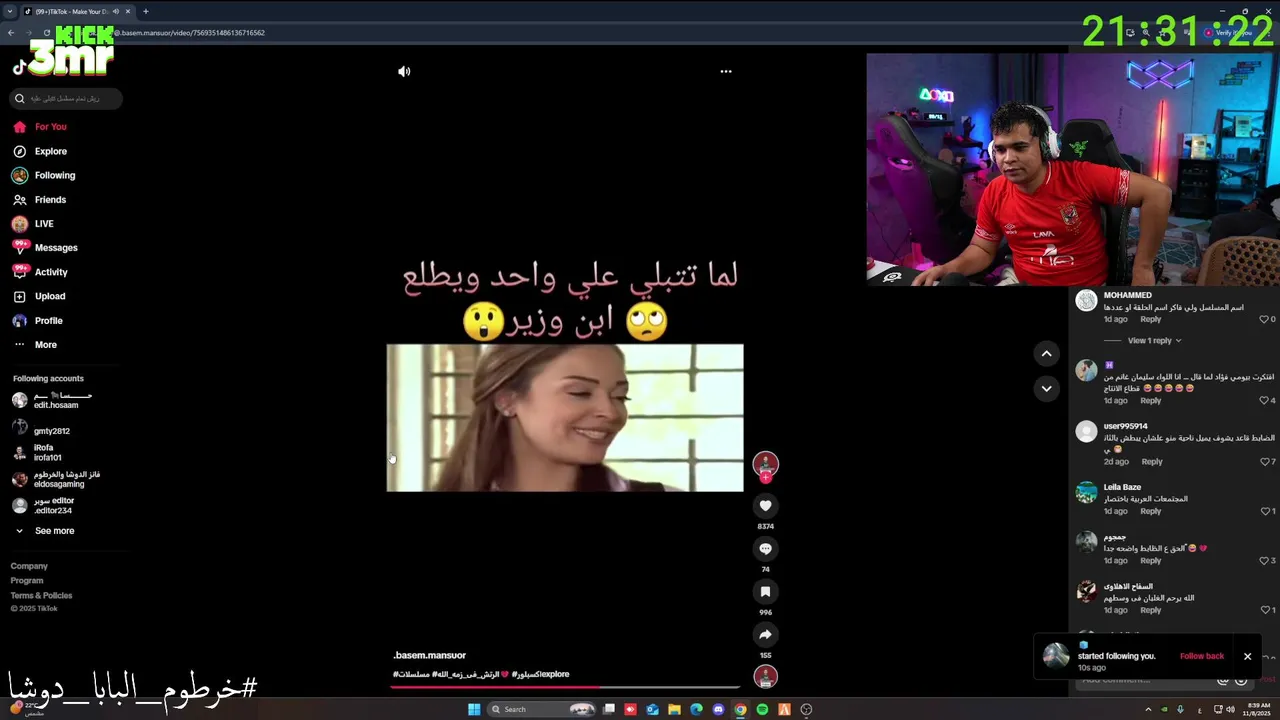Open Outlook from the taskbar

click(652, 709)
